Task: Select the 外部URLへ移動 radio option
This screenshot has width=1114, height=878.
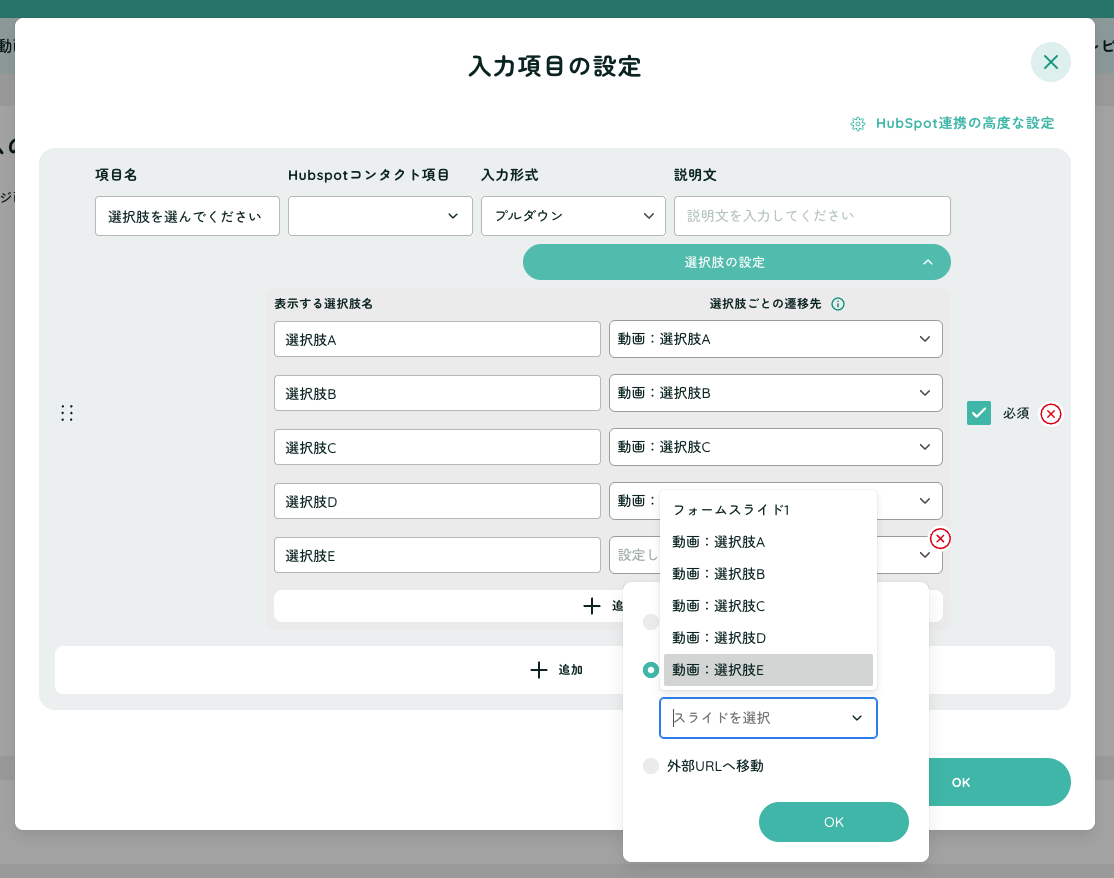Action: (651, 766)
